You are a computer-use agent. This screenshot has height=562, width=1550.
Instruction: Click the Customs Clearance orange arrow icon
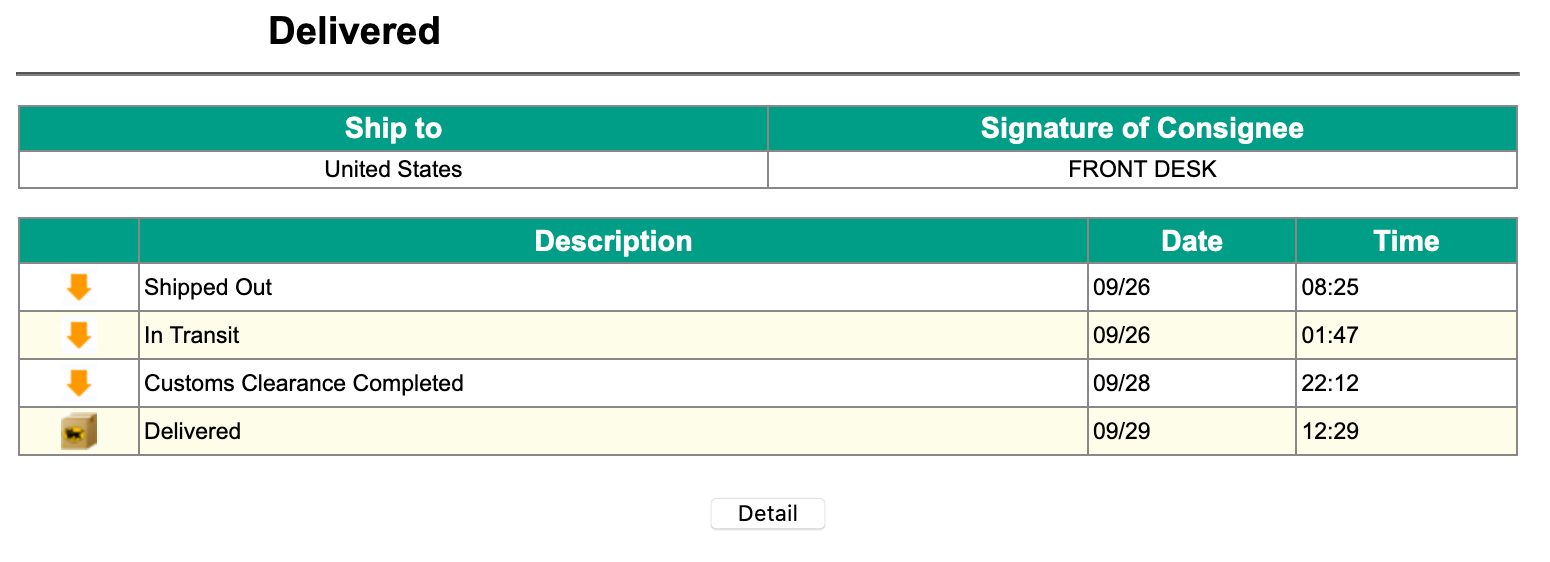click(79, 383)
